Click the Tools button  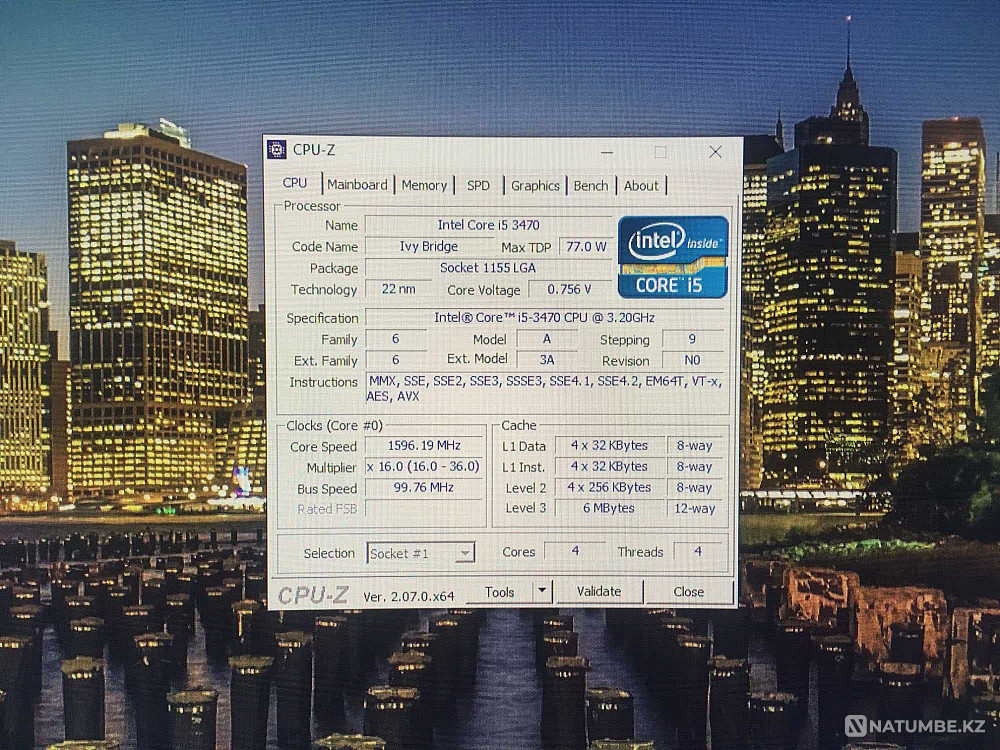[x=499, y=592]
